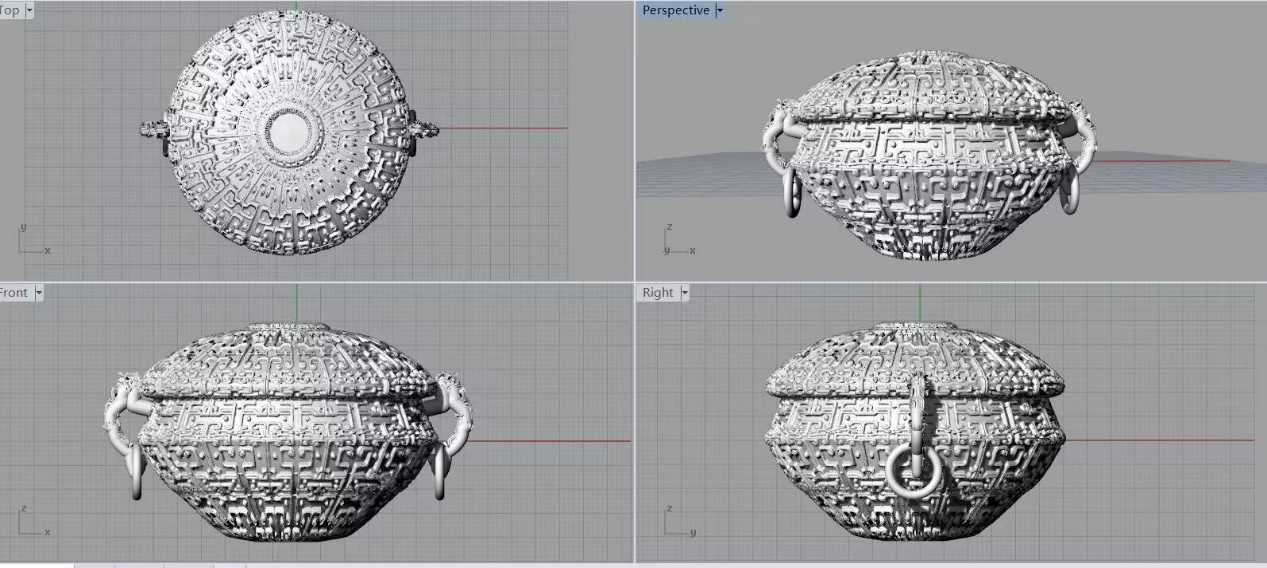Activate the Front viewport title label

15,293
